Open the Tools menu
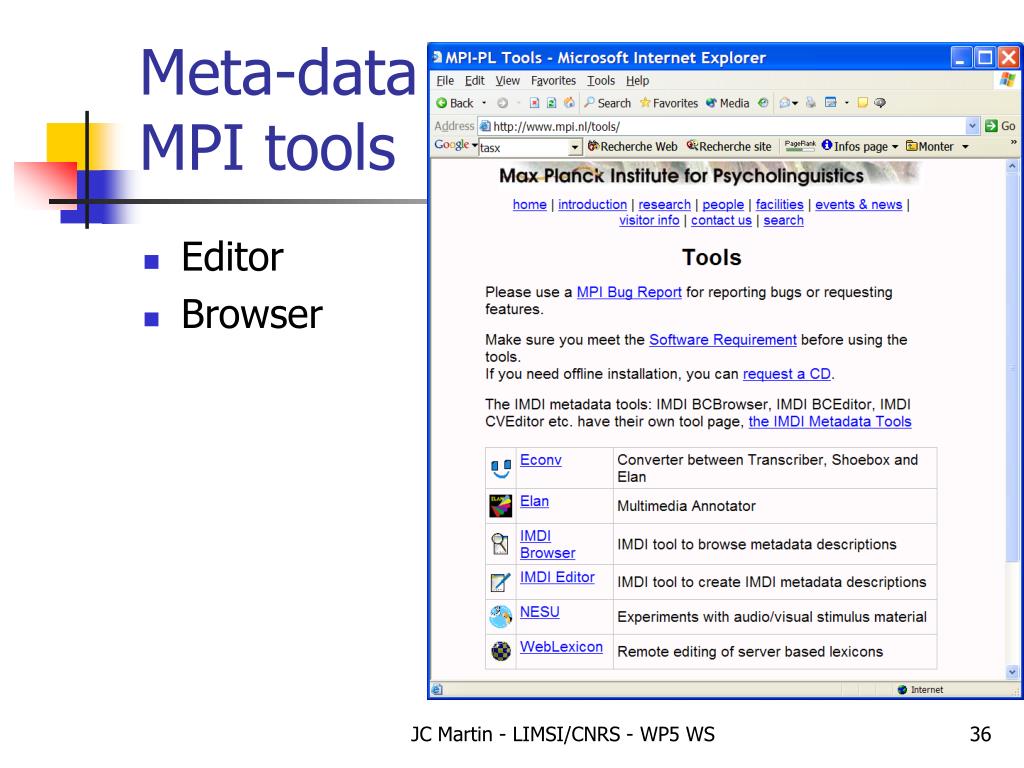1024x768 pixels. (x=601, y=80)
